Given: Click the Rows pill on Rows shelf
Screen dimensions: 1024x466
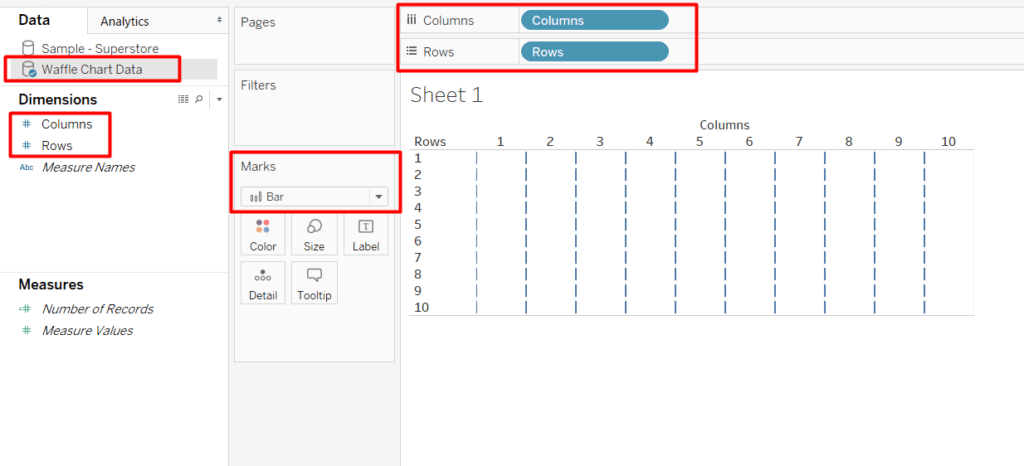Looking at the screenshot, I should [594, 52].
